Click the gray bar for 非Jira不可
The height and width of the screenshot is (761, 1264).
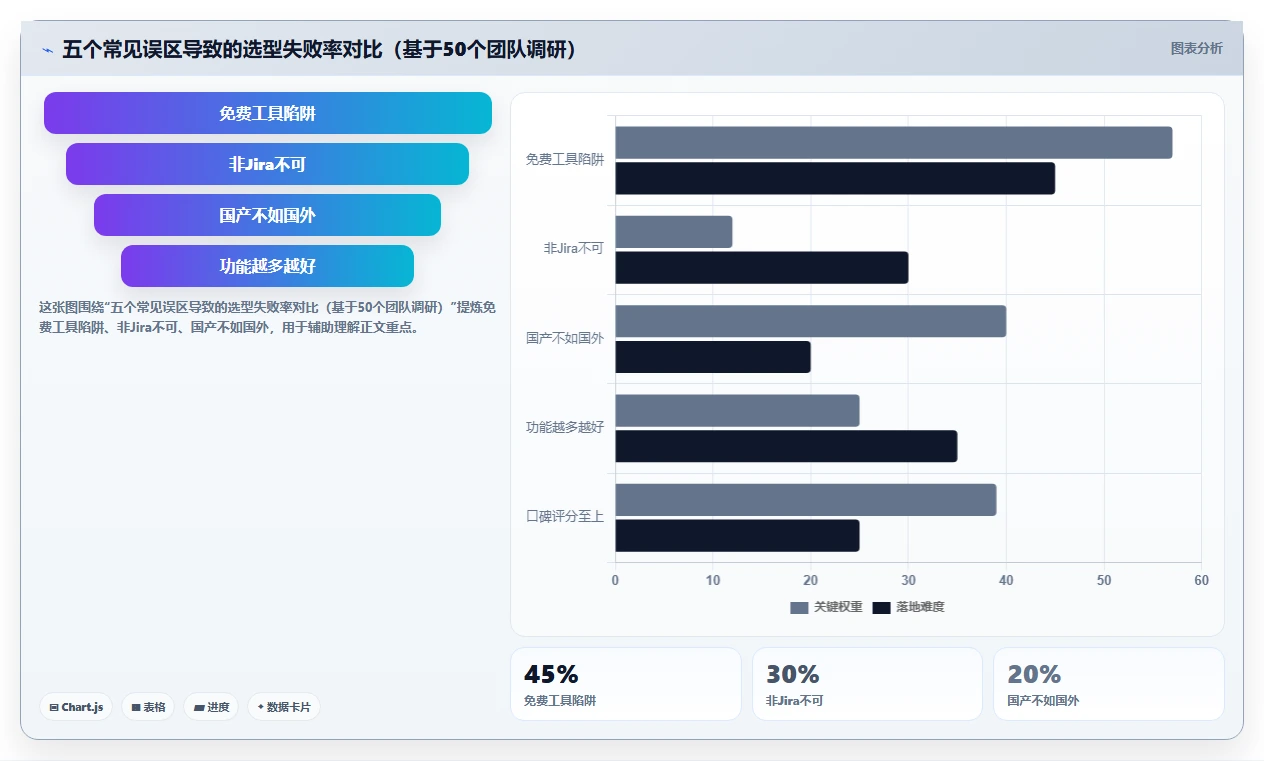coord(673,232)
